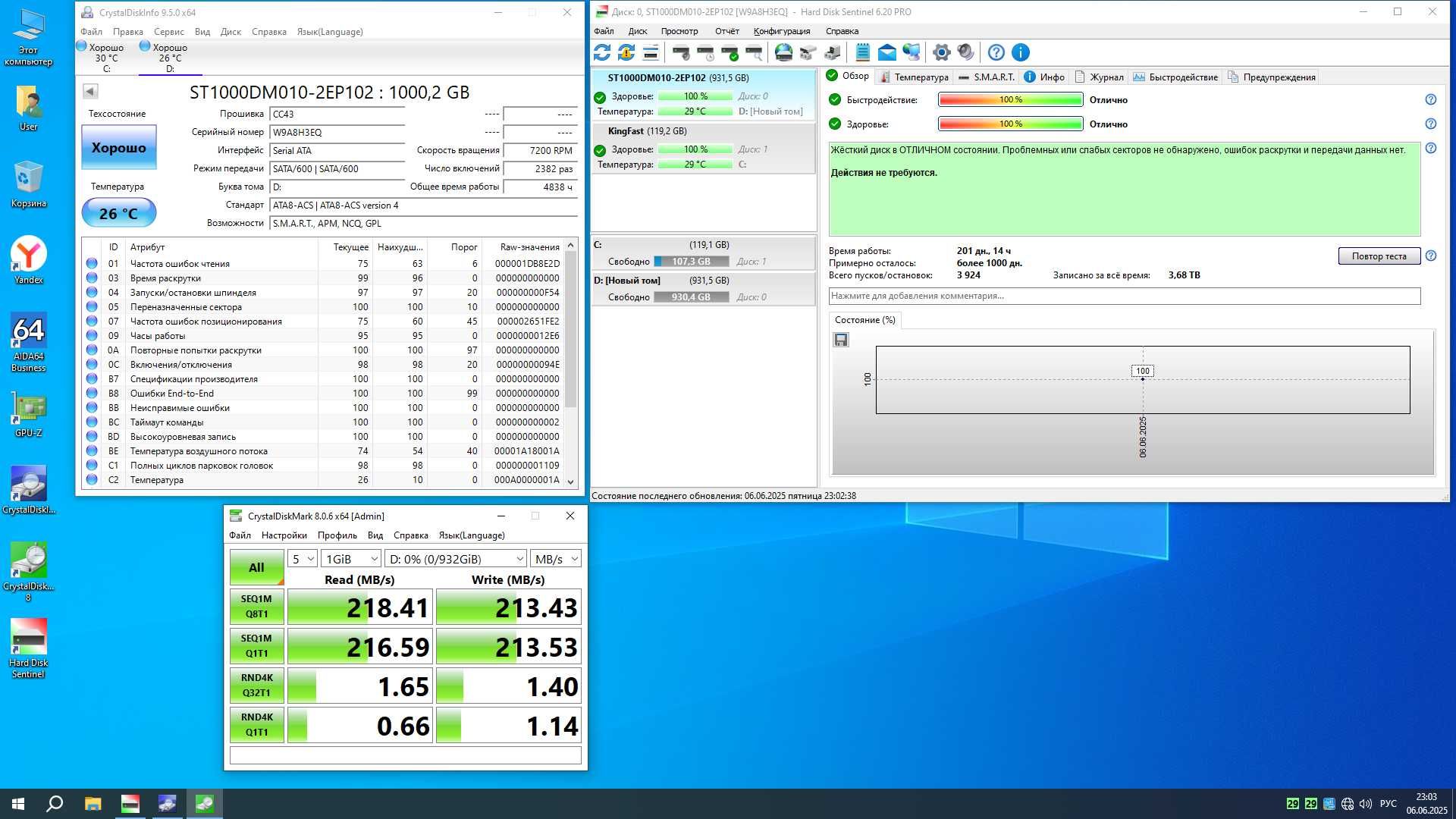Click the back arrow in CrystalDiskInfo
The height and width of the screenshot is (819, 1456).
click(x=90, y=92)
